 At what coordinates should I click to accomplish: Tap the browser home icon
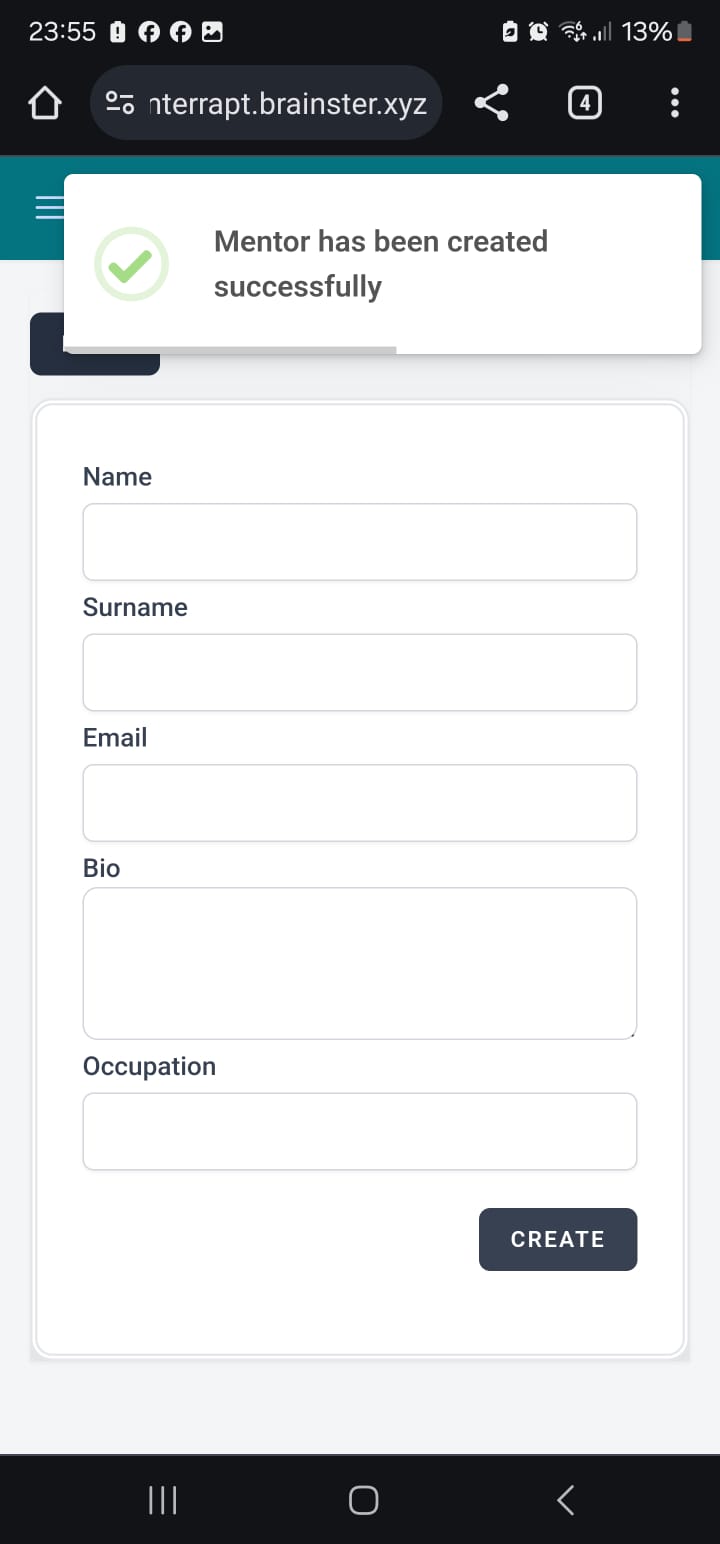click(x=43, y=103)
